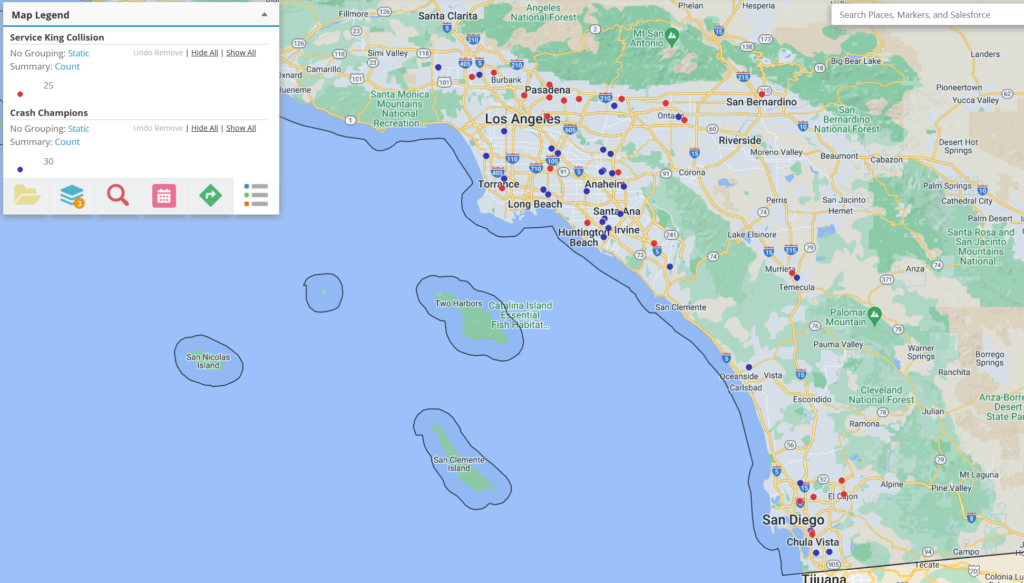The width and height of the screenshot is (1024, 583).
Task: Click Static link under Service King Collision
Action: [78, 54]
